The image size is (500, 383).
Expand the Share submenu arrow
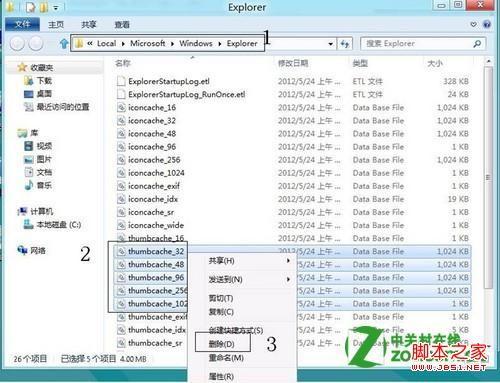(x=288, y=260)
